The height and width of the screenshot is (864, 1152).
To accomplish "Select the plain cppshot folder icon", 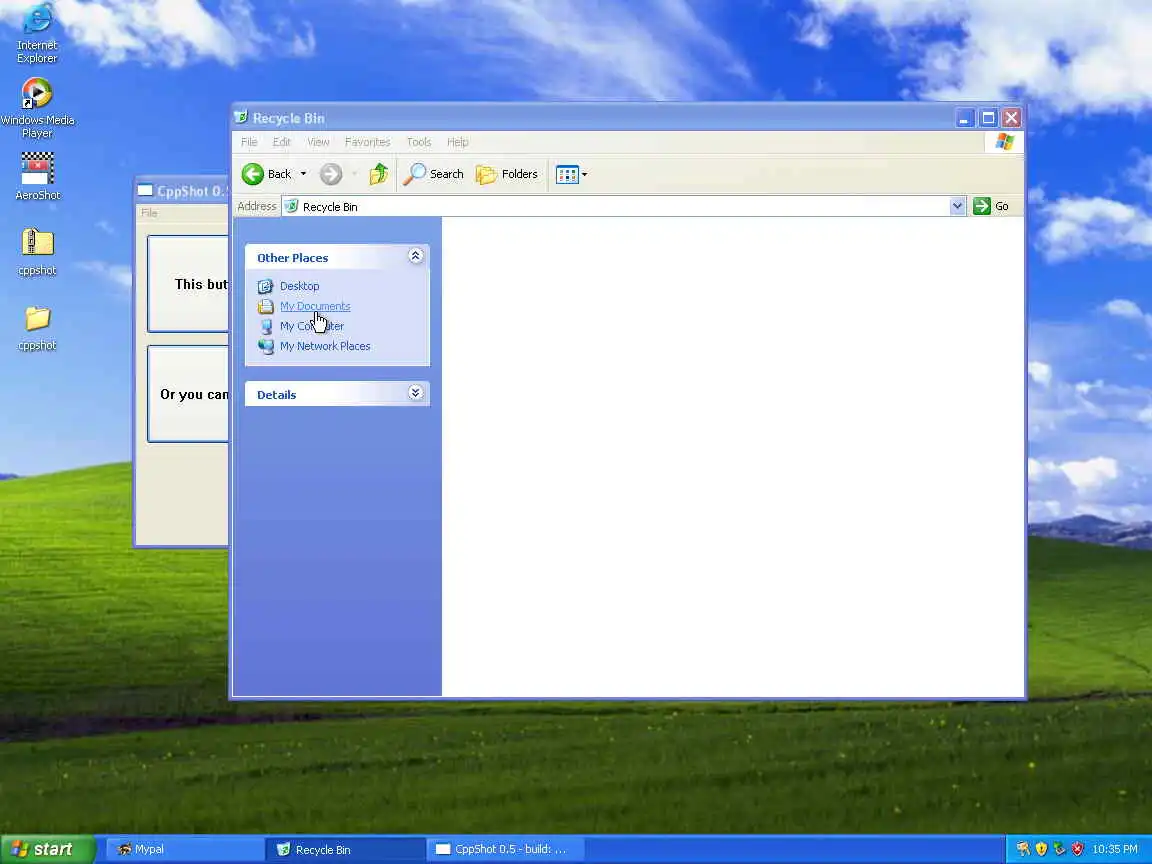I will (37, 328).
